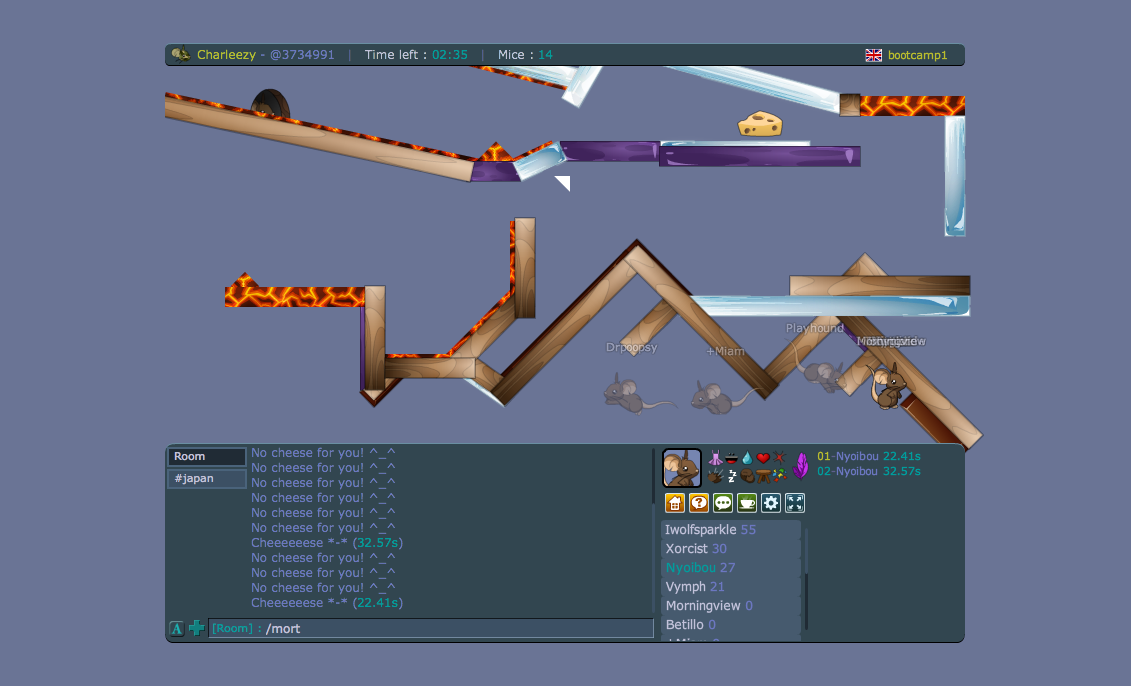Select Iwolfsparkle in the player list
The width and height of the screenshot is (1131, 686).
click(x=731, y=529)
